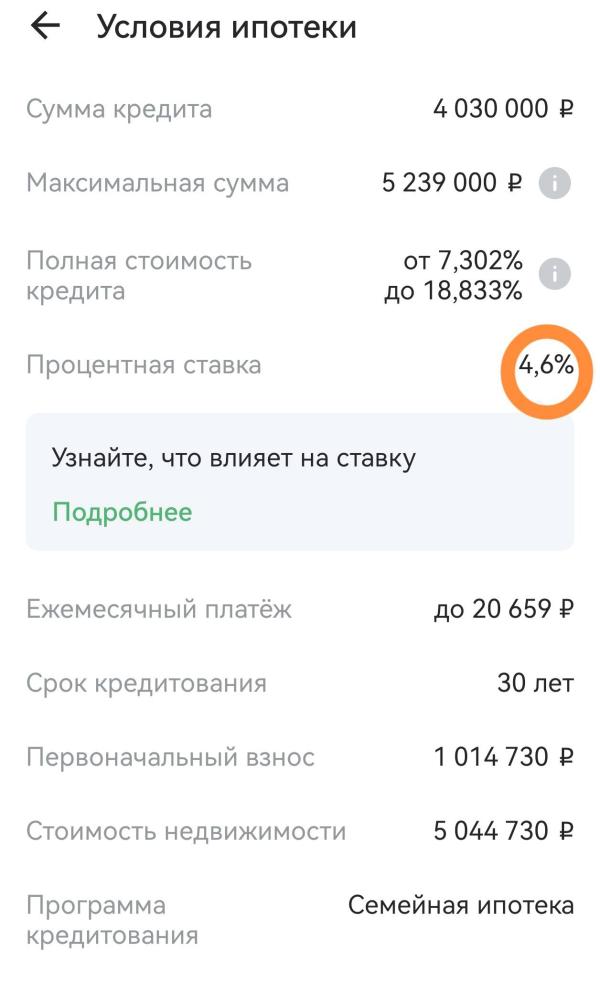This screenshot has width=600, height=982.
Task: Tap the Полная стоимость кредита label
Action: coord(138,276)
